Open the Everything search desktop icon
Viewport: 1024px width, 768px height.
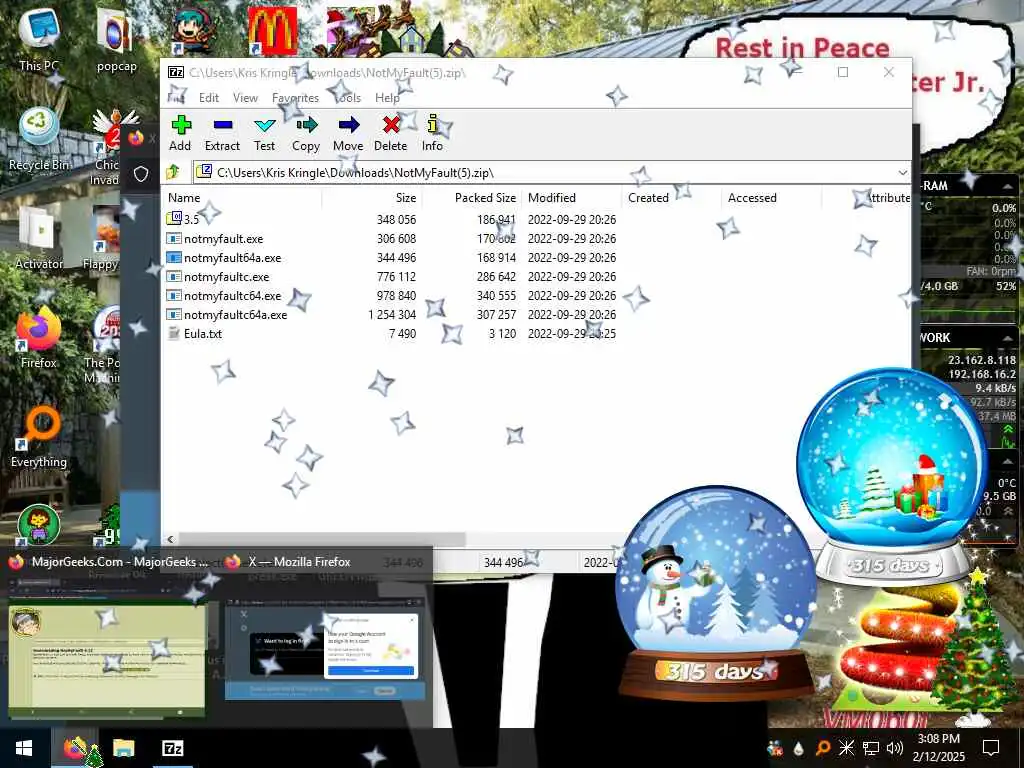click(x=39, y=438)
